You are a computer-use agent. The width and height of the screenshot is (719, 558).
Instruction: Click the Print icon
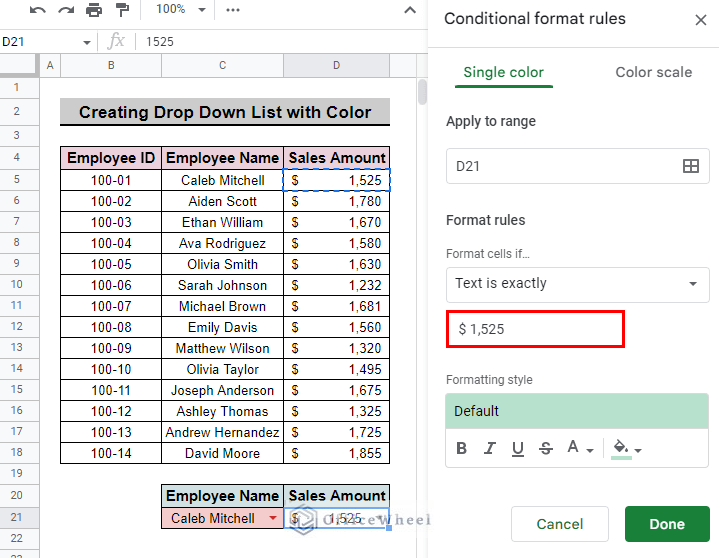(x=94, y=10)
